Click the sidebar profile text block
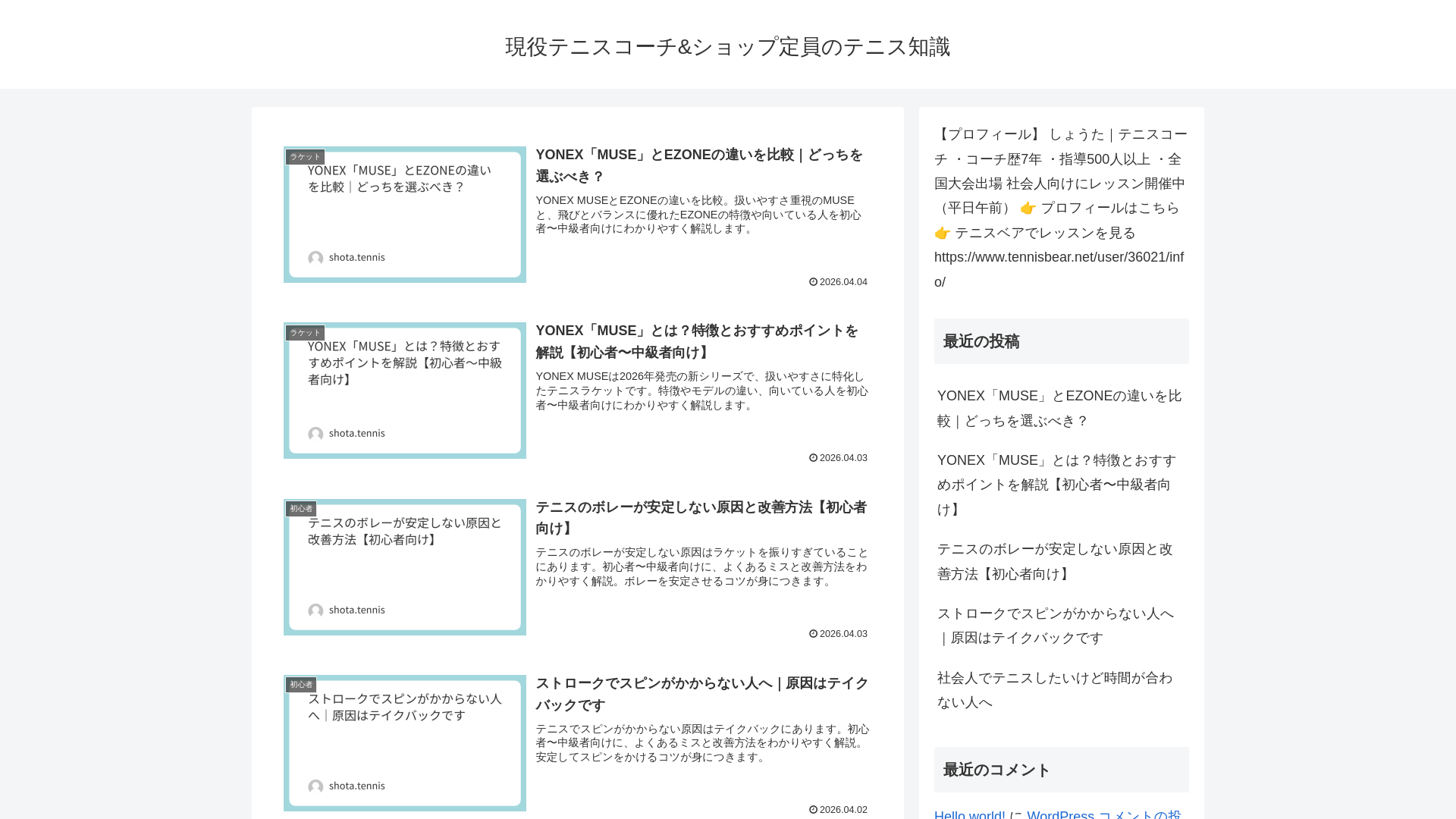The height and width of the screenshot is (819, 1456). 1061,208
